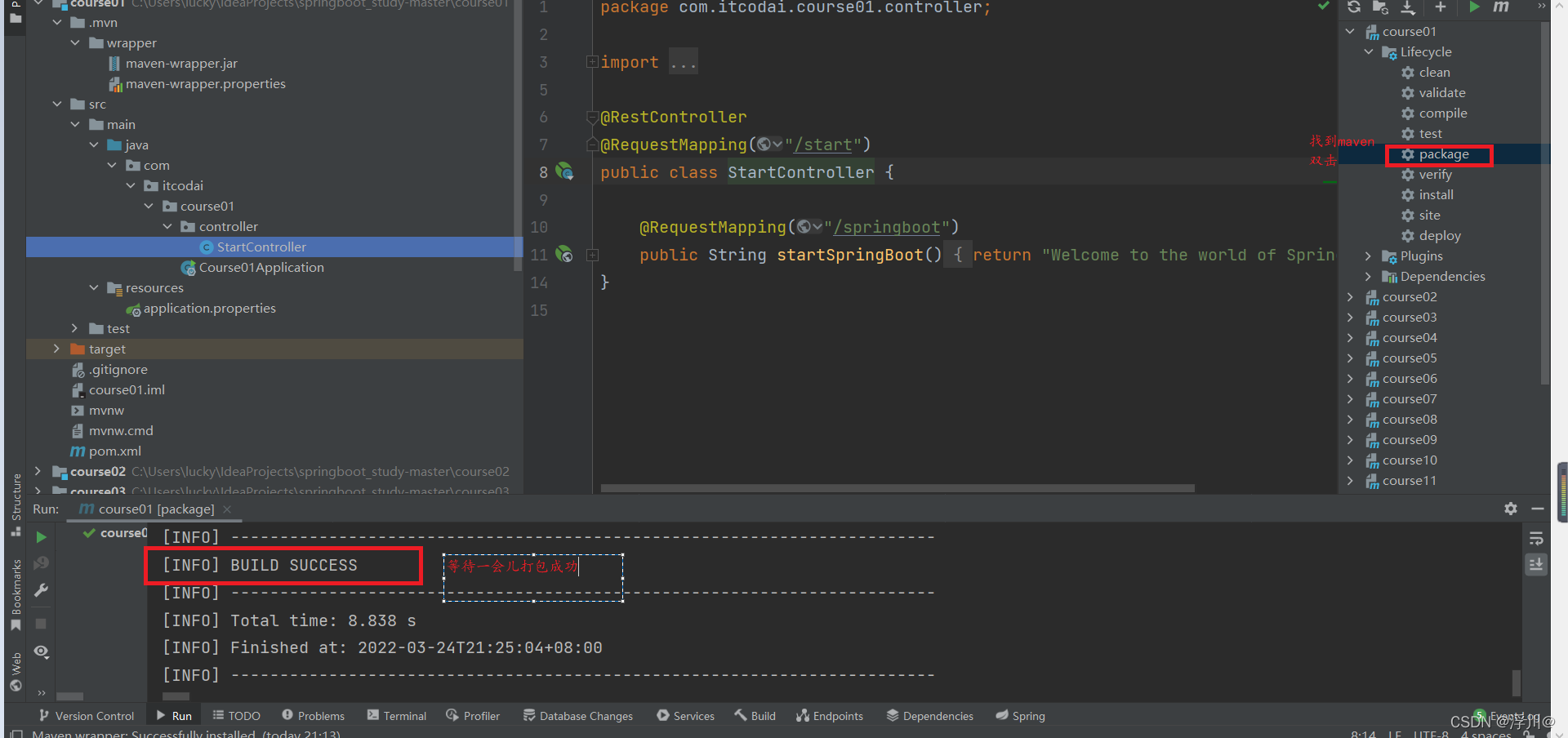Open Spring tool window
1568x738 pixels.
[1021, 716]
